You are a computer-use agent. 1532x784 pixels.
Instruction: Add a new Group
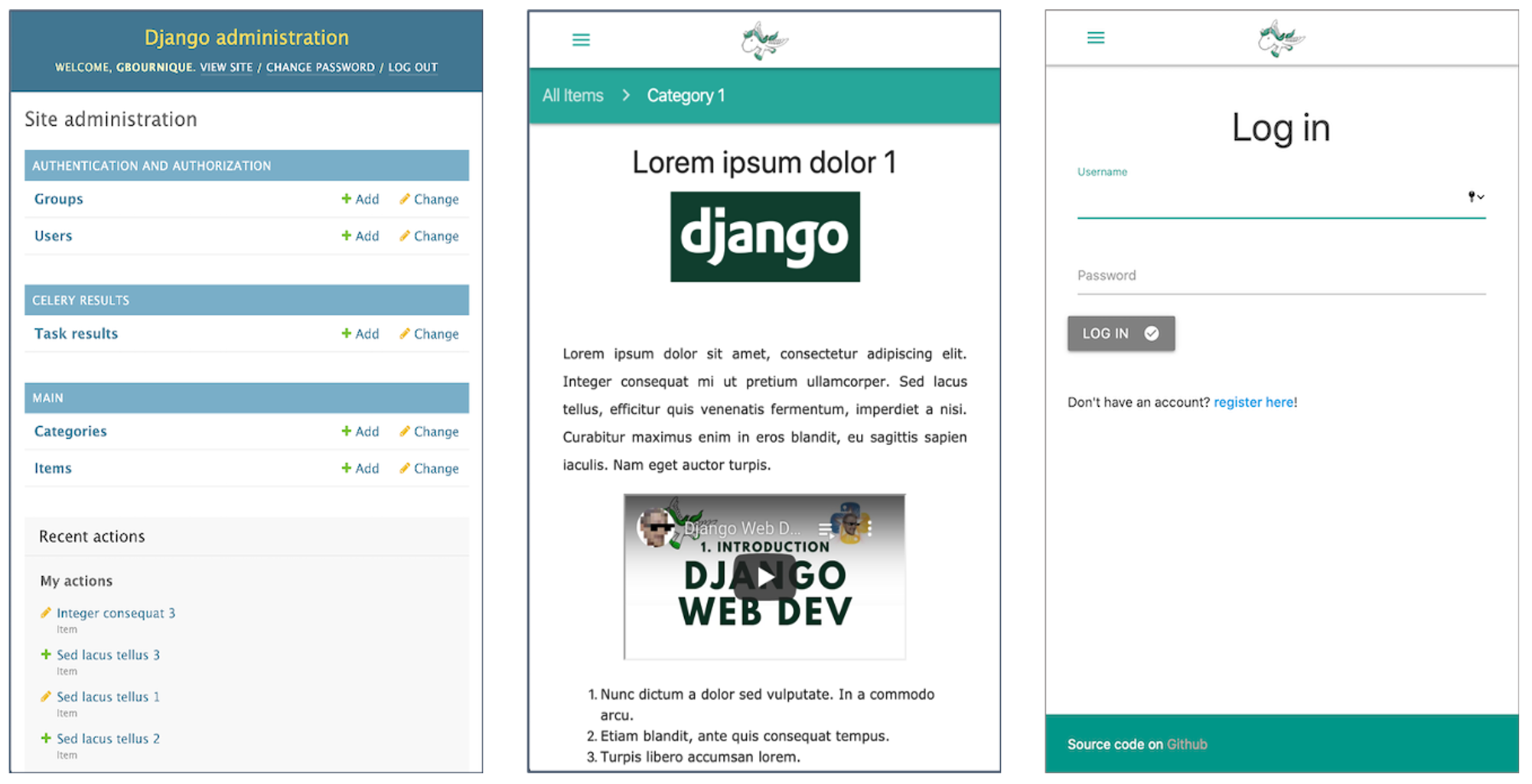tap(360, 199)
